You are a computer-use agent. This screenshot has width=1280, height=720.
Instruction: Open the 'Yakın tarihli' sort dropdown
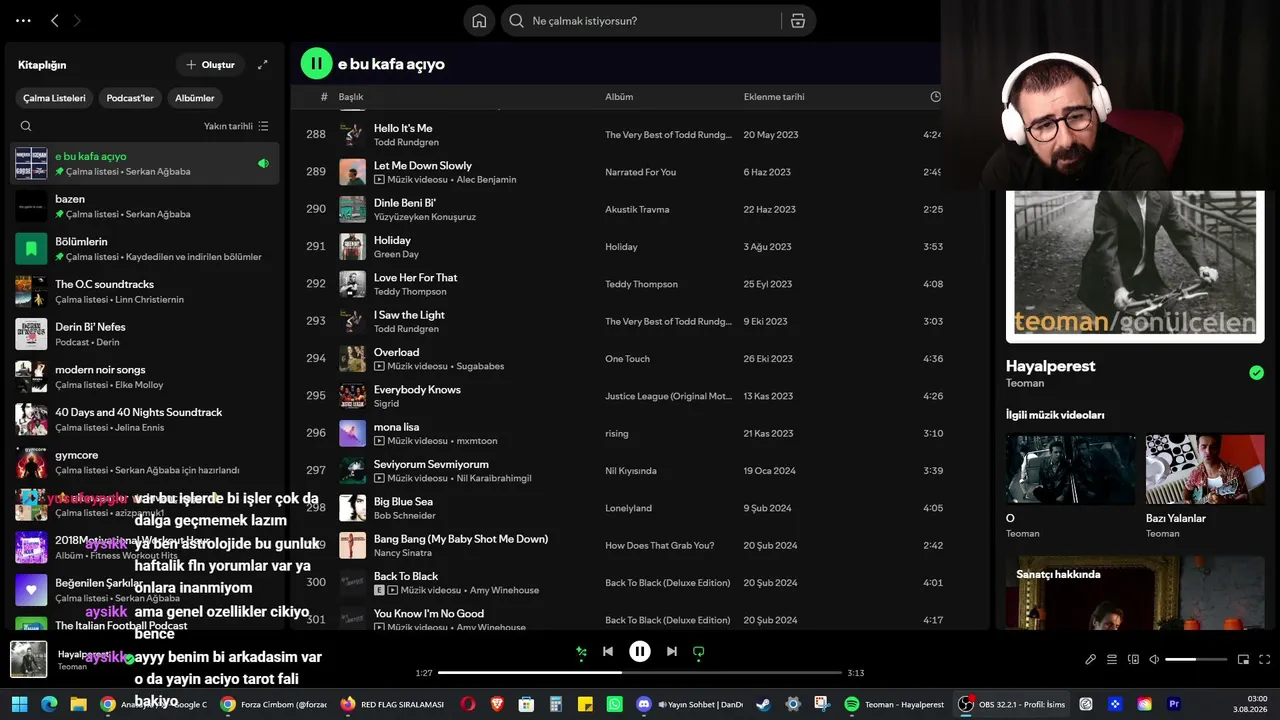236,126
